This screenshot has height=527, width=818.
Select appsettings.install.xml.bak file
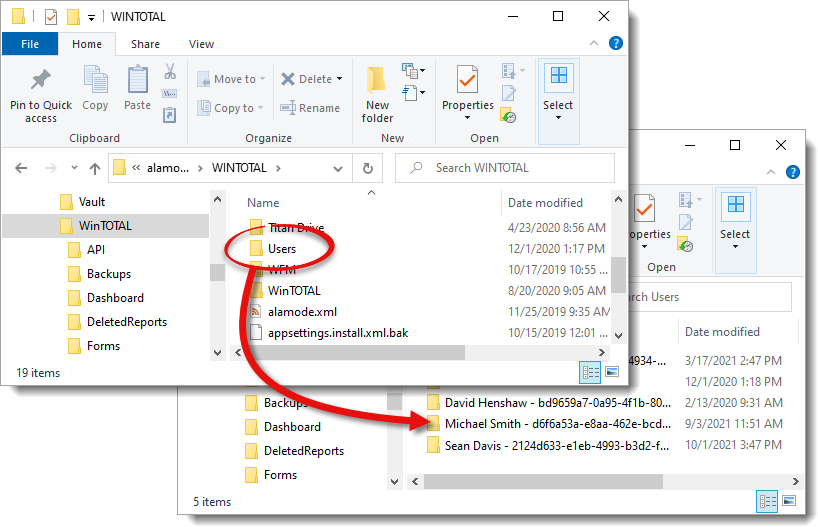pyautogui.click(x=330, y=333)
